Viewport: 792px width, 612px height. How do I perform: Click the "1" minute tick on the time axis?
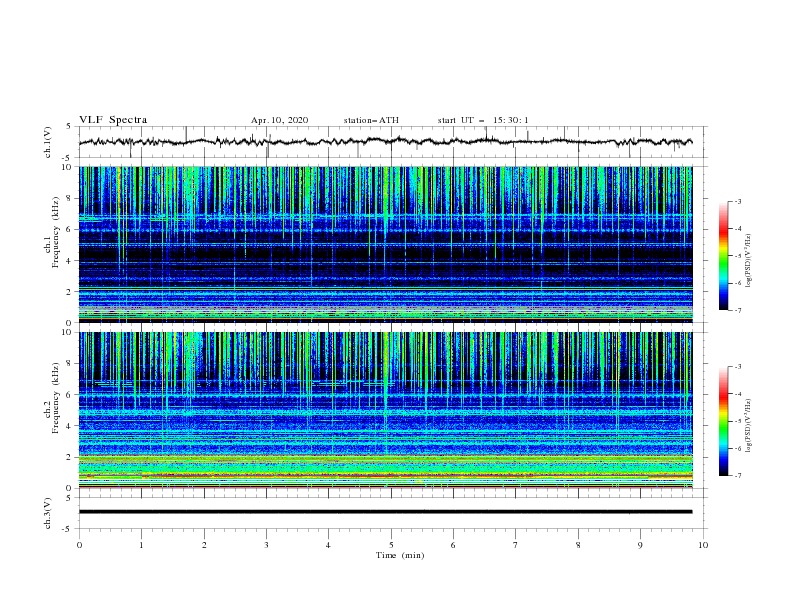[141, 545]
